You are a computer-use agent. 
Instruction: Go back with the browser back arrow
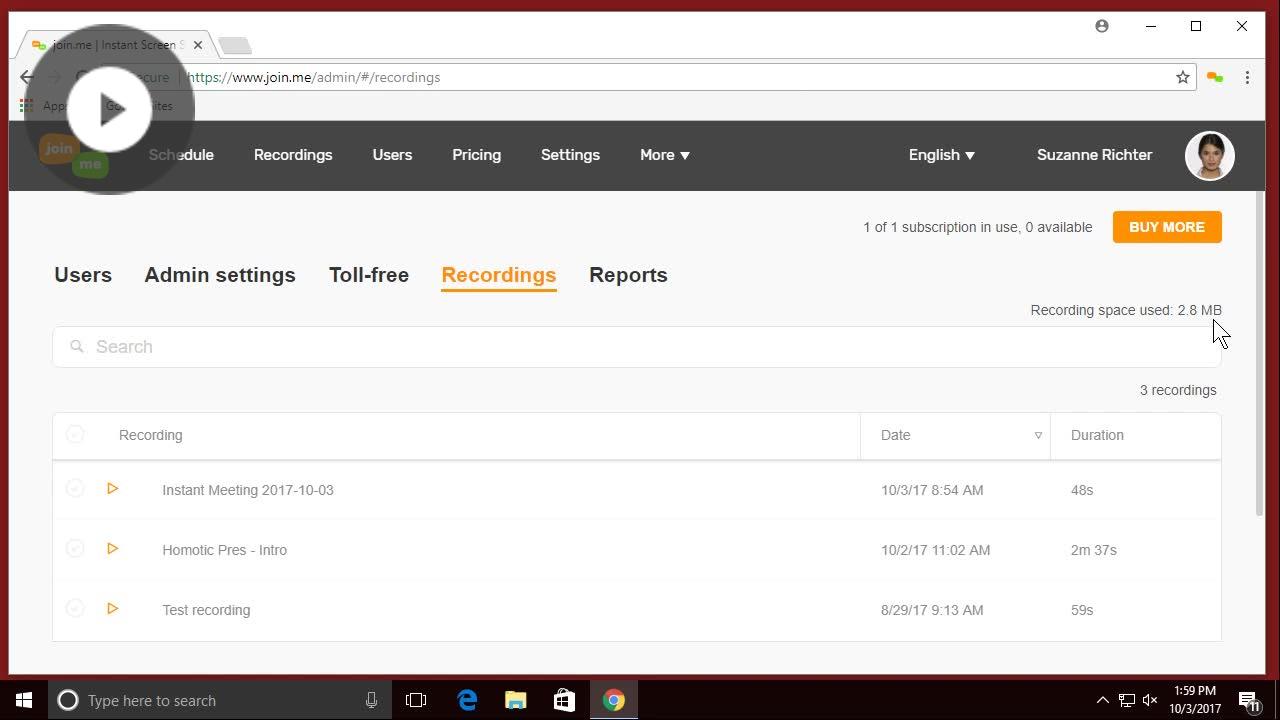(27, 77)
